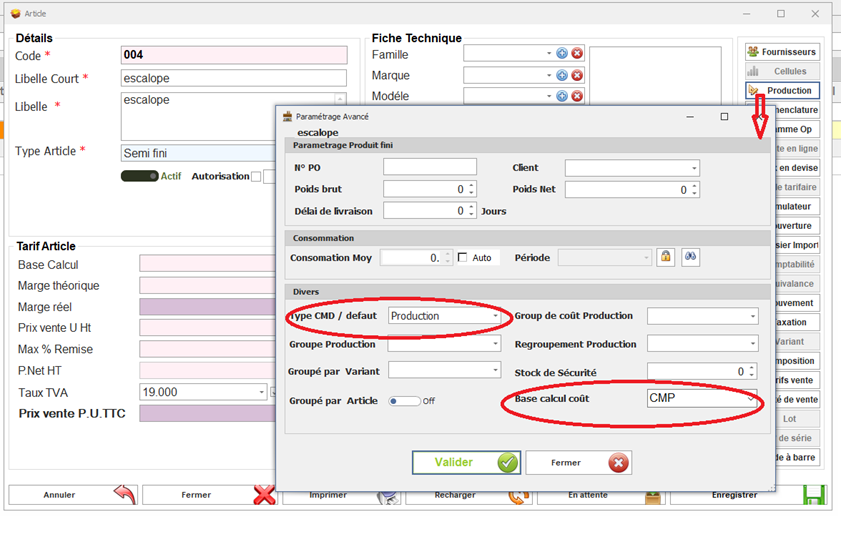This screenshot has height=547, width=841.
Task: Click the red delete icon beside Famille
Action: pos(577,54)
